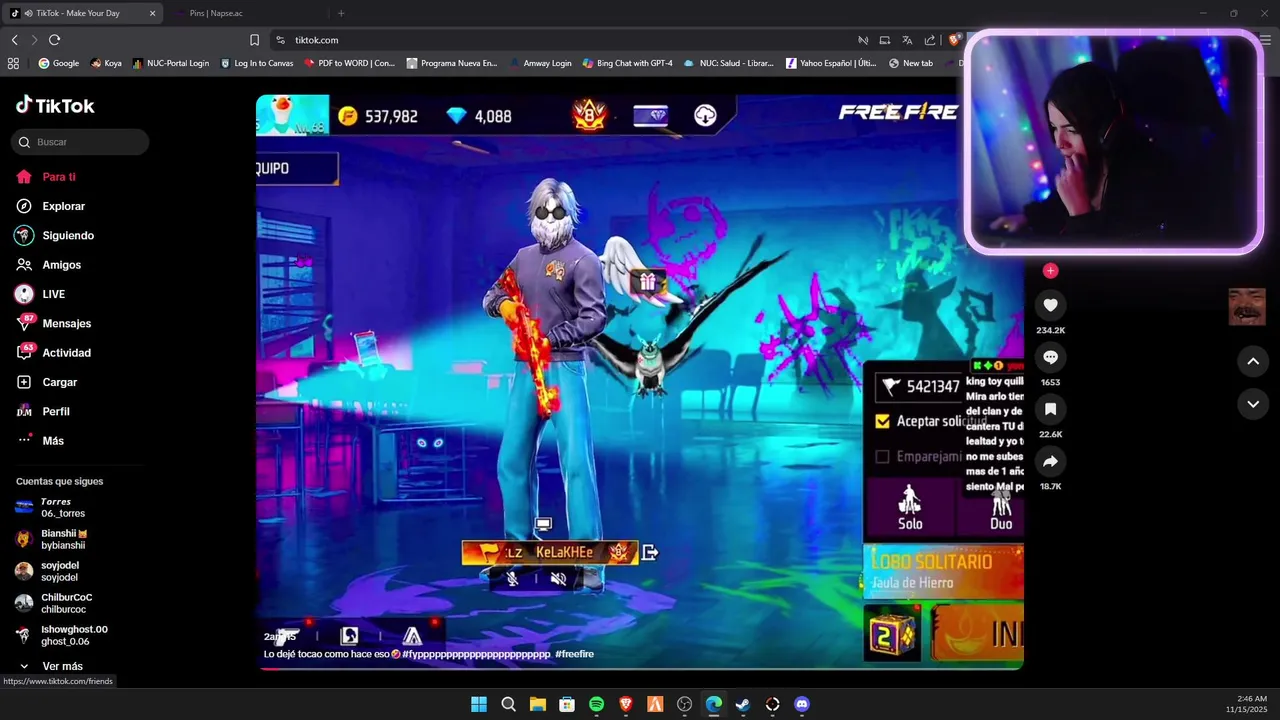Open the TikTok logo home link
The width and height of the screenshot is (1280, 720).
[55, 105]
